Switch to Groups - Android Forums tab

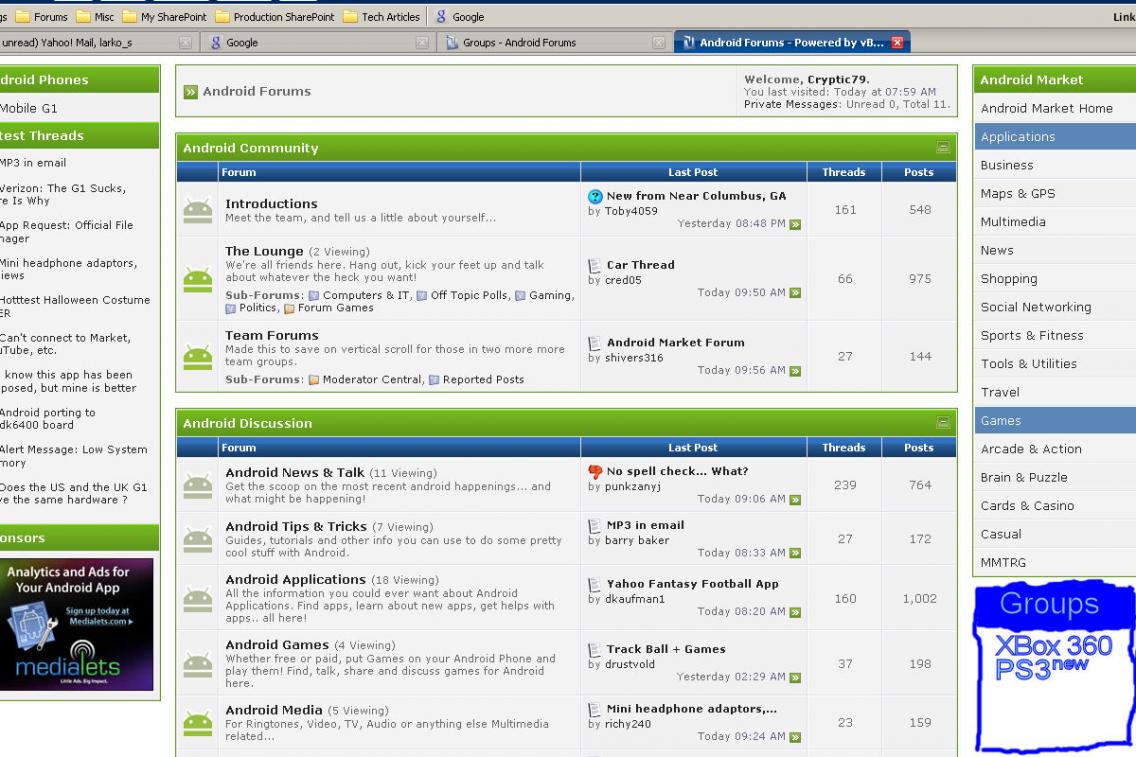pyautogui.click(x=519, y=43)
